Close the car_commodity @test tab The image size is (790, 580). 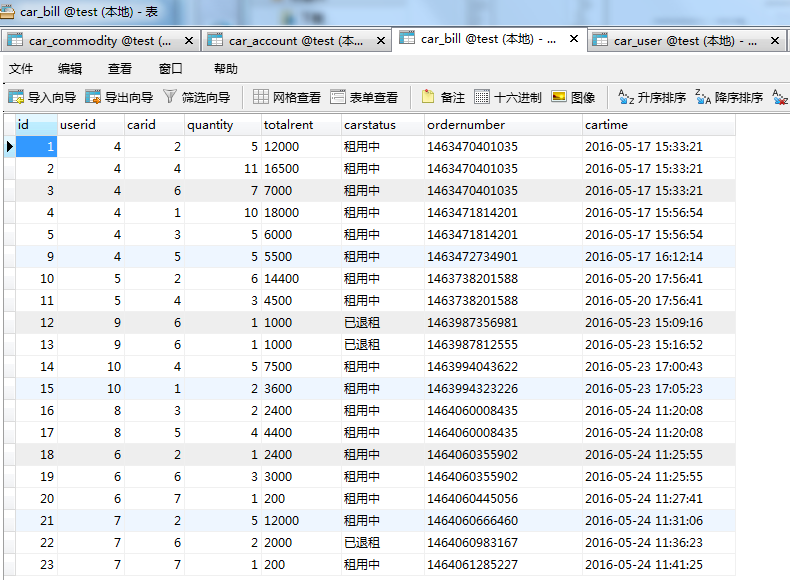(x=189, y=40)
